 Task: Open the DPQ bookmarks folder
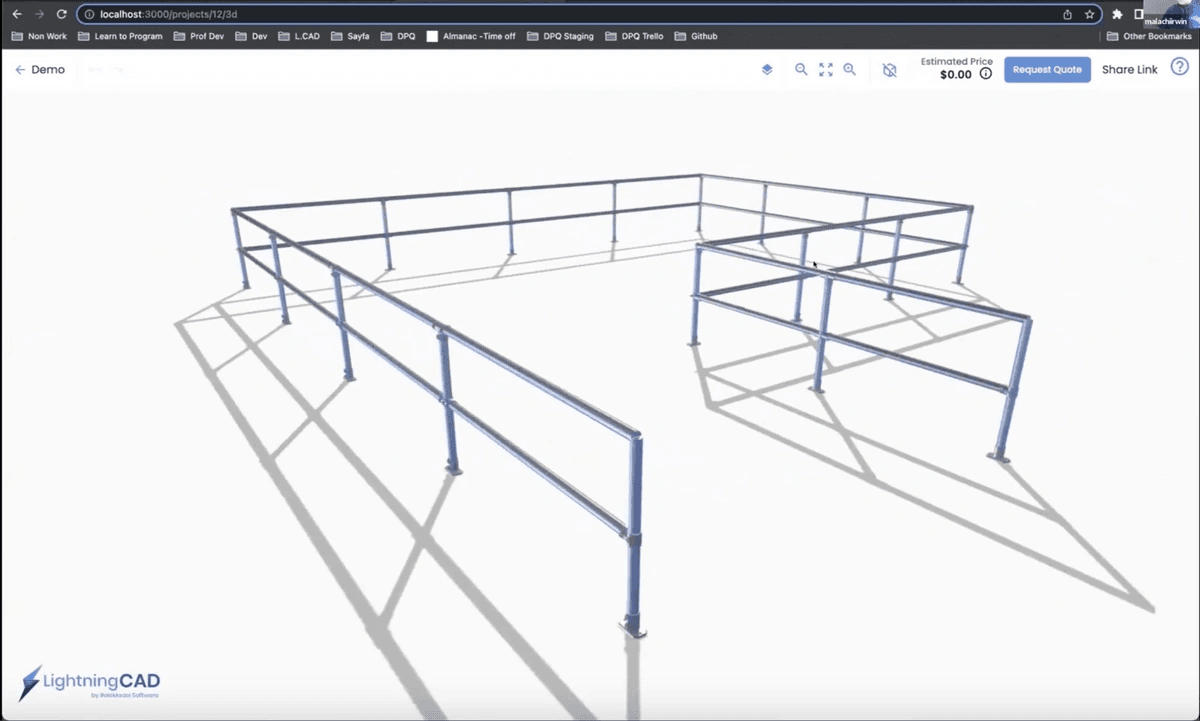397,36
